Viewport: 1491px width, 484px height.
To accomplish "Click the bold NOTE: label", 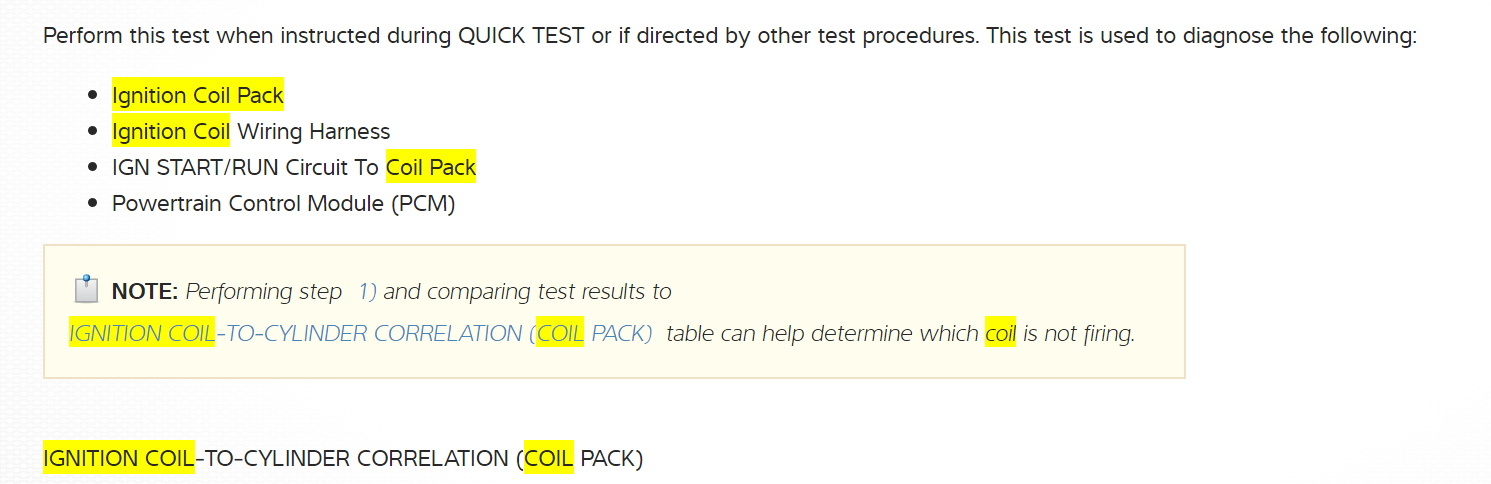I will point(145,292).
